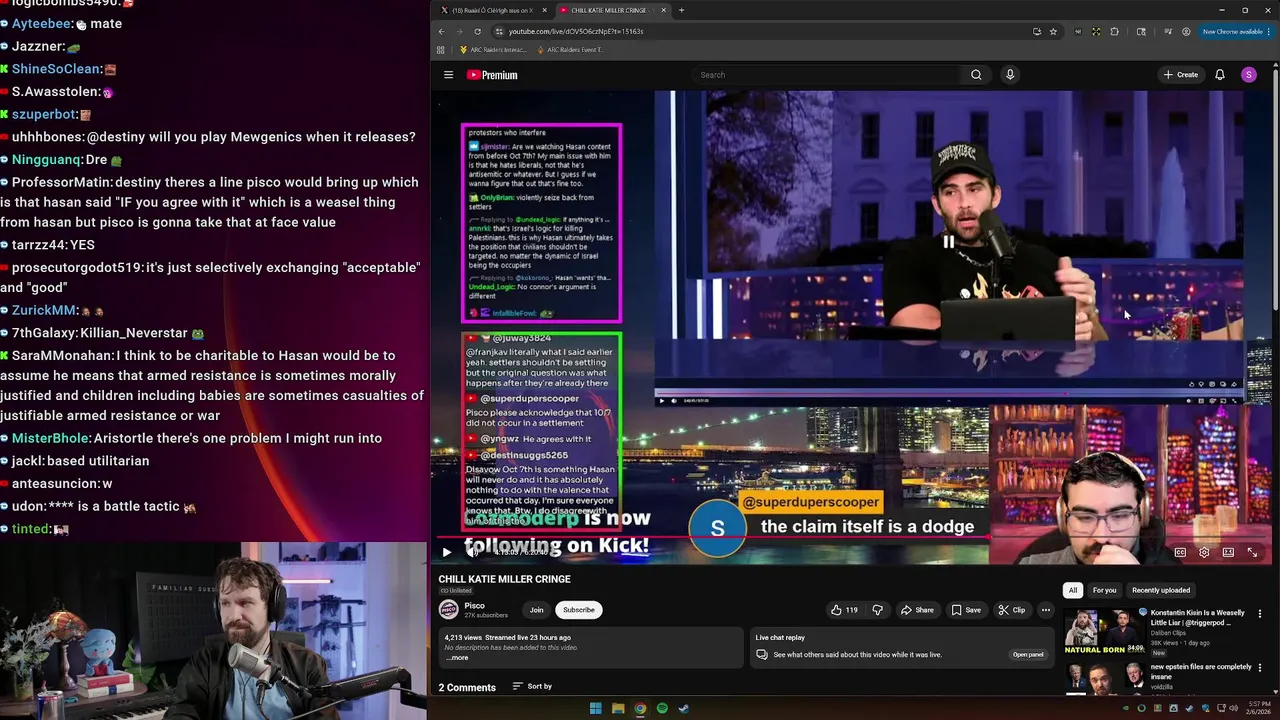Open Chrome extensions puzzle icon

(1114, 31)
